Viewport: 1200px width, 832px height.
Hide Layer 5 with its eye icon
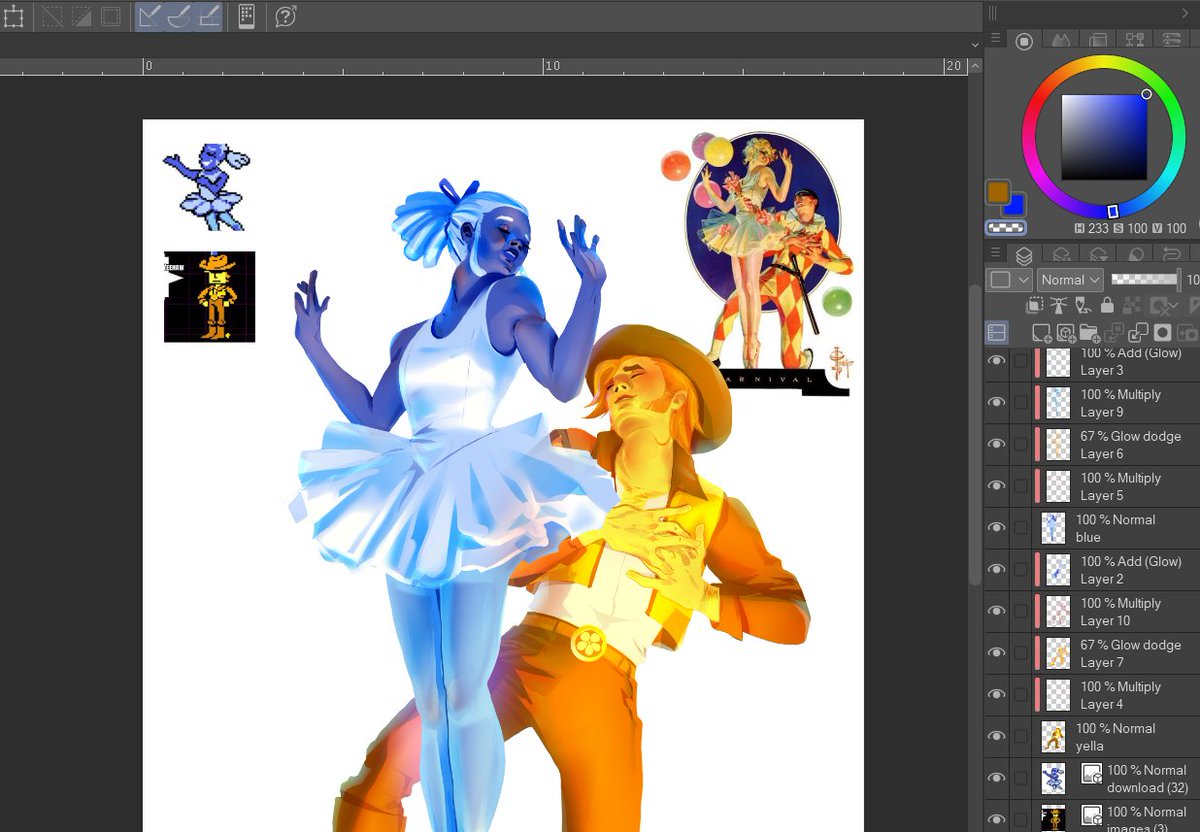coord(997,486)
